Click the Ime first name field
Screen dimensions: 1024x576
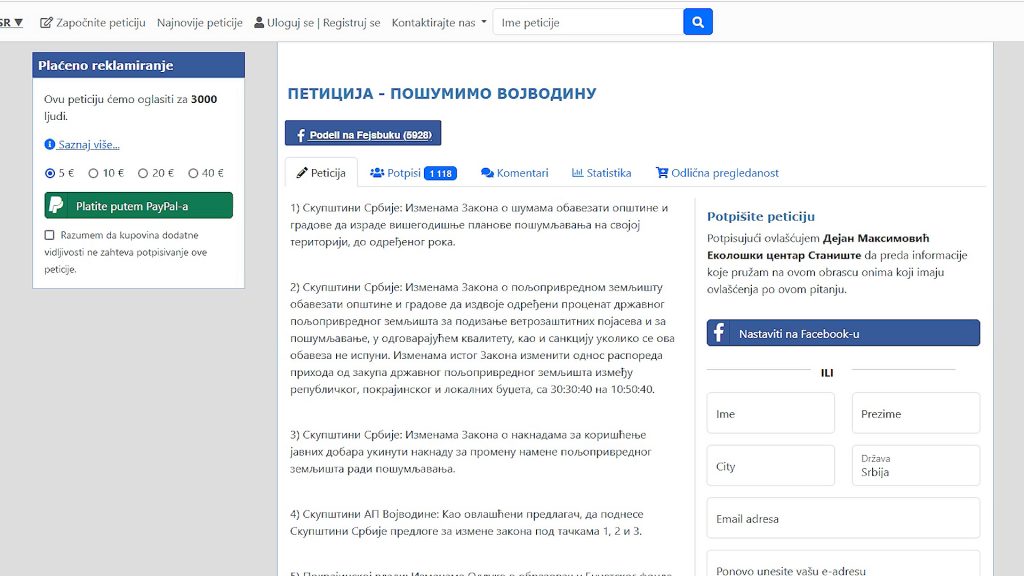point(771,413)
